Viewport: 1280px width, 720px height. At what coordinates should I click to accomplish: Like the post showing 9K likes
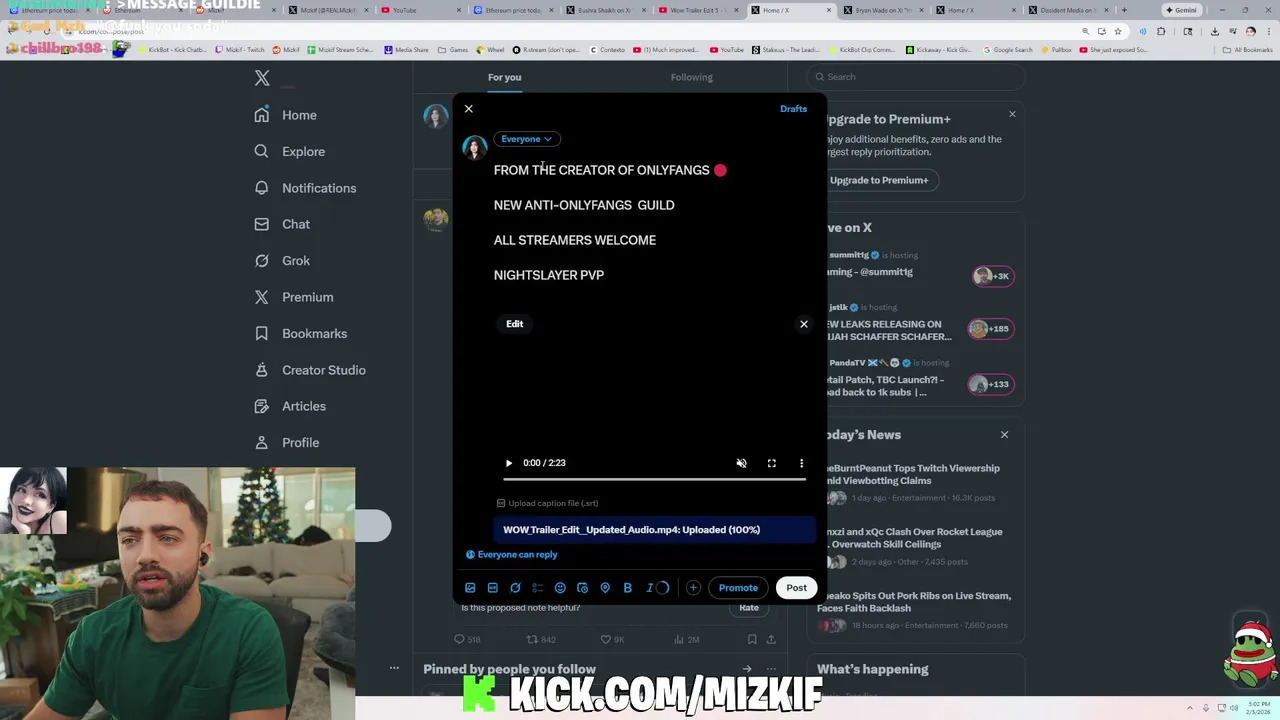coord(612,639)
